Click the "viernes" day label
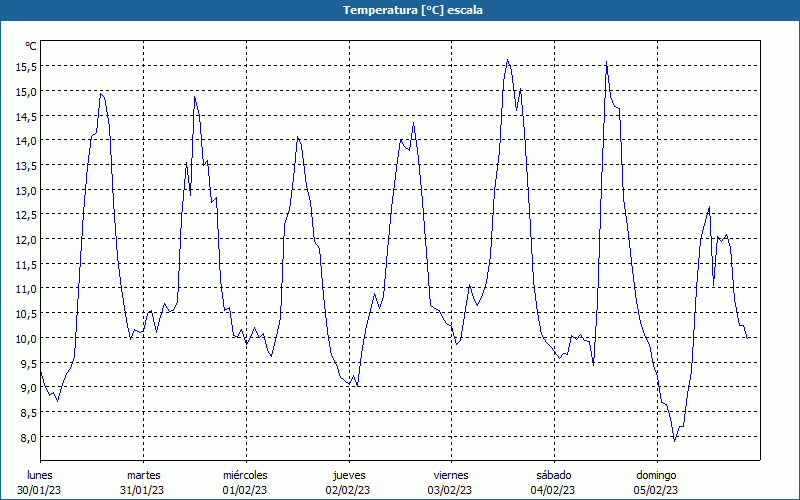Screen dimensions: 800x500 (451, 475)
